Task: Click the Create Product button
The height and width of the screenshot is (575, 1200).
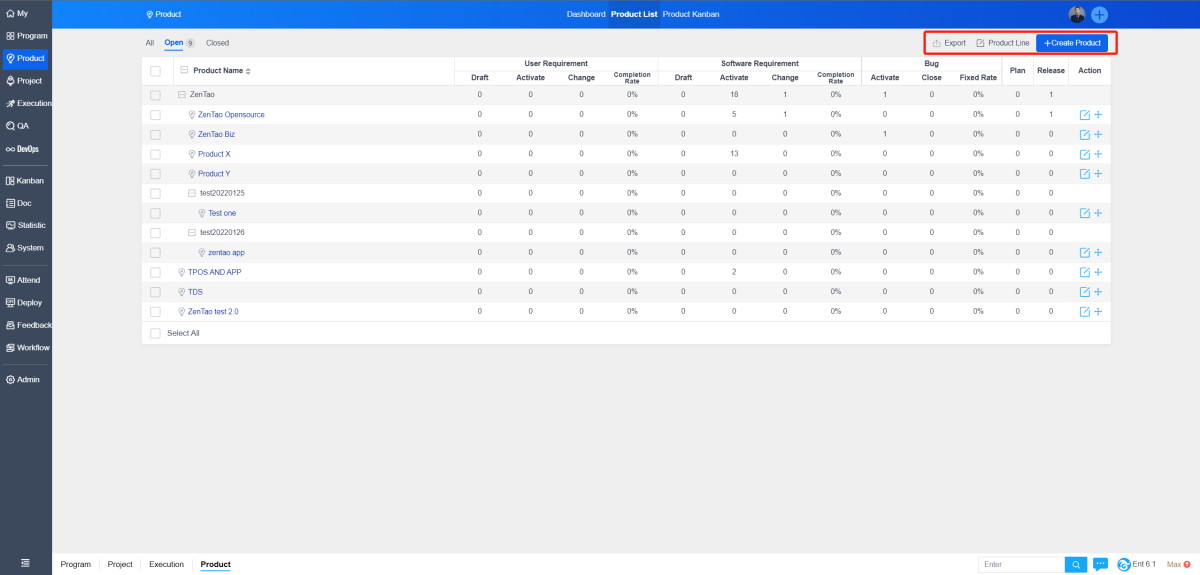Action: pyautogui.click(x=1072, y=43)
